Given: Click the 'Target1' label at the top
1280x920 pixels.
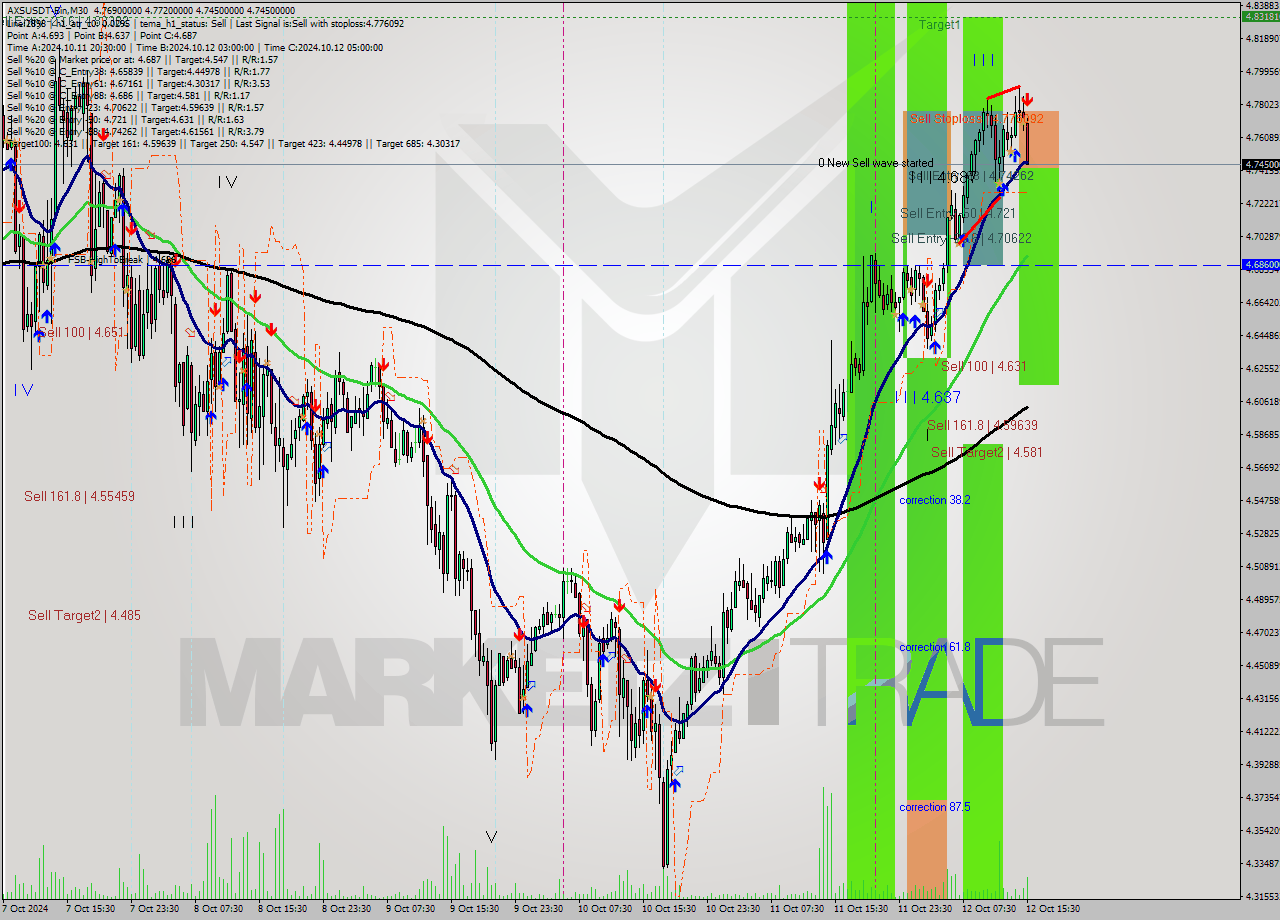Looking at the screenshot, I should 940,24.
